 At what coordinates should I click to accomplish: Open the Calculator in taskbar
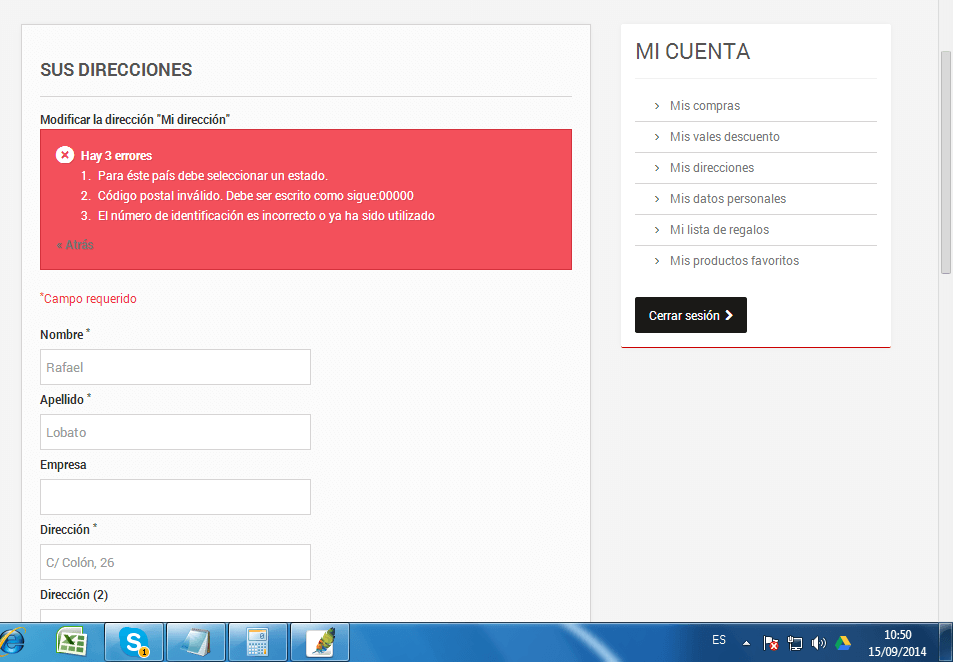pos(258,642)
